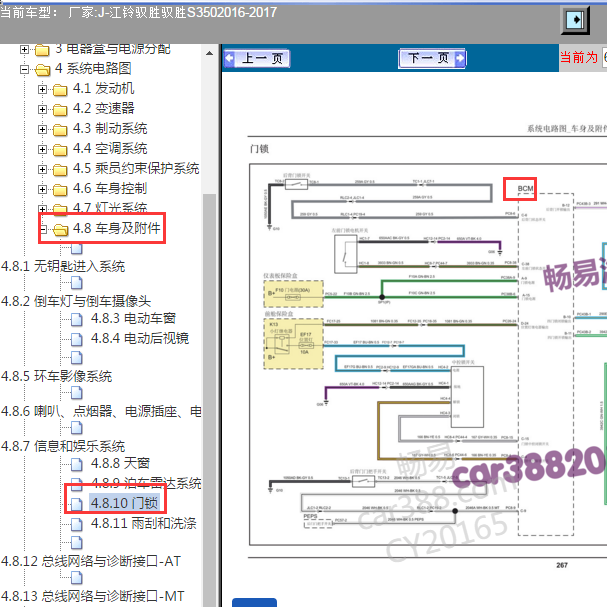This screenshot has height=607, width=607.
Task: Select 4.7 灯光系统 tree label
Action: pyautogui.click(x=110, y=208)
